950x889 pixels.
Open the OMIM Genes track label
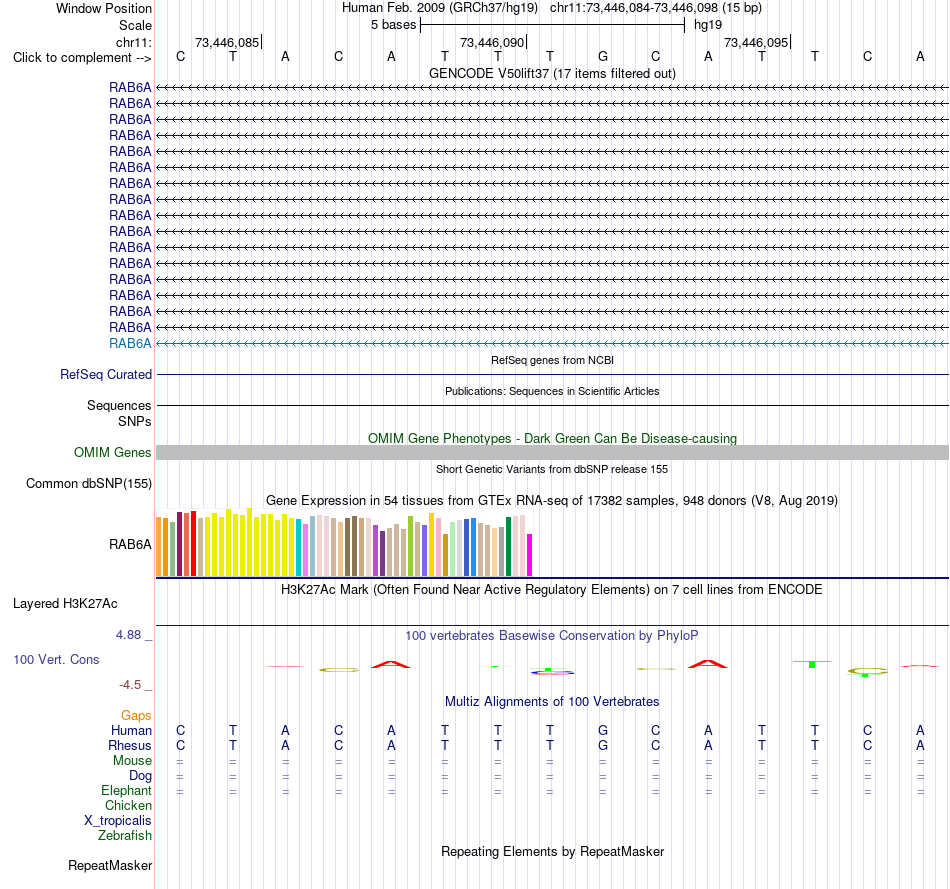(112, 453)
